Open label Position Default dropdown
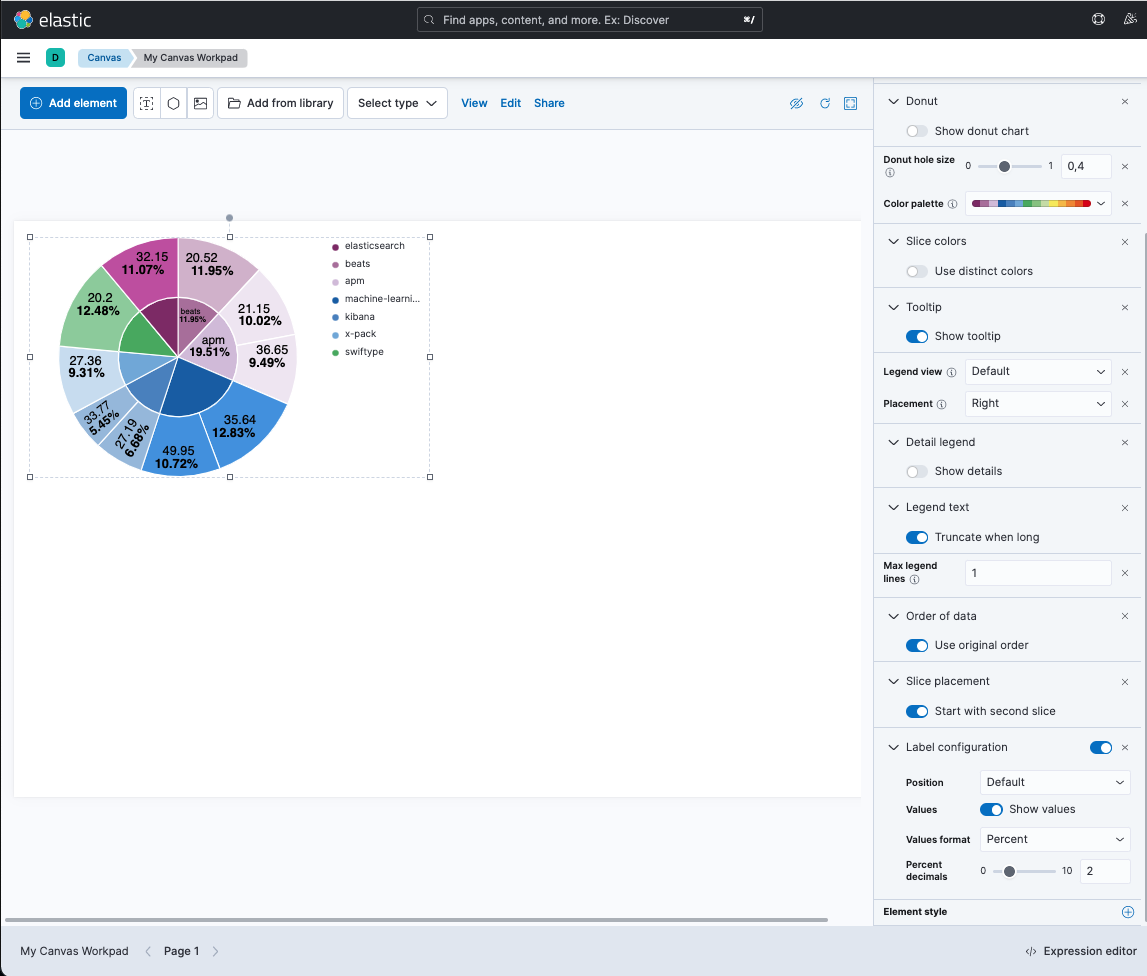The height and width of the screenshot is (976, 1147). tap(1055, 782)
